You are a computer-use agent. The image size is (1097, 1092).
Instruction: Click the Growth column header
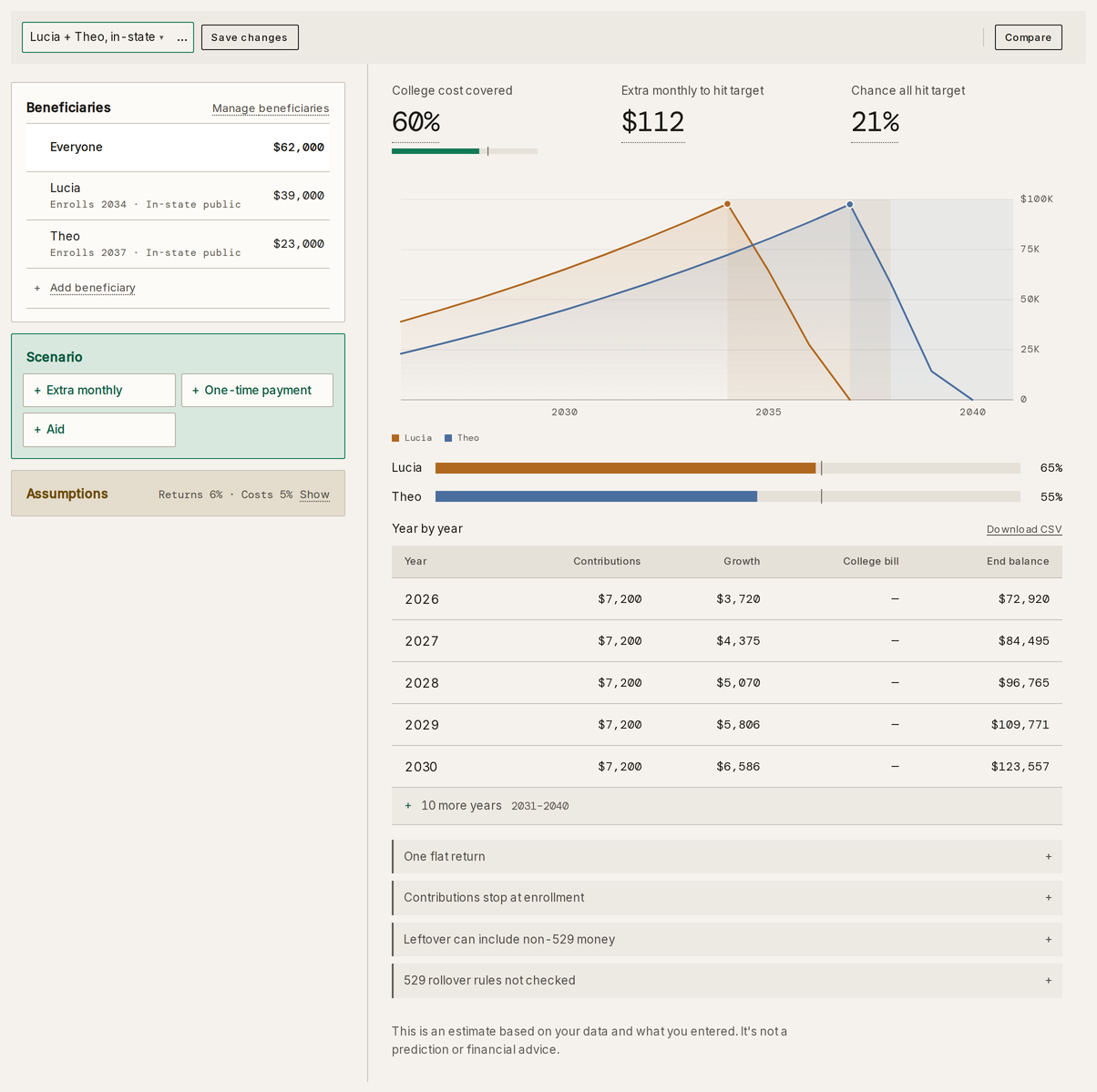[x=742, y=562]
